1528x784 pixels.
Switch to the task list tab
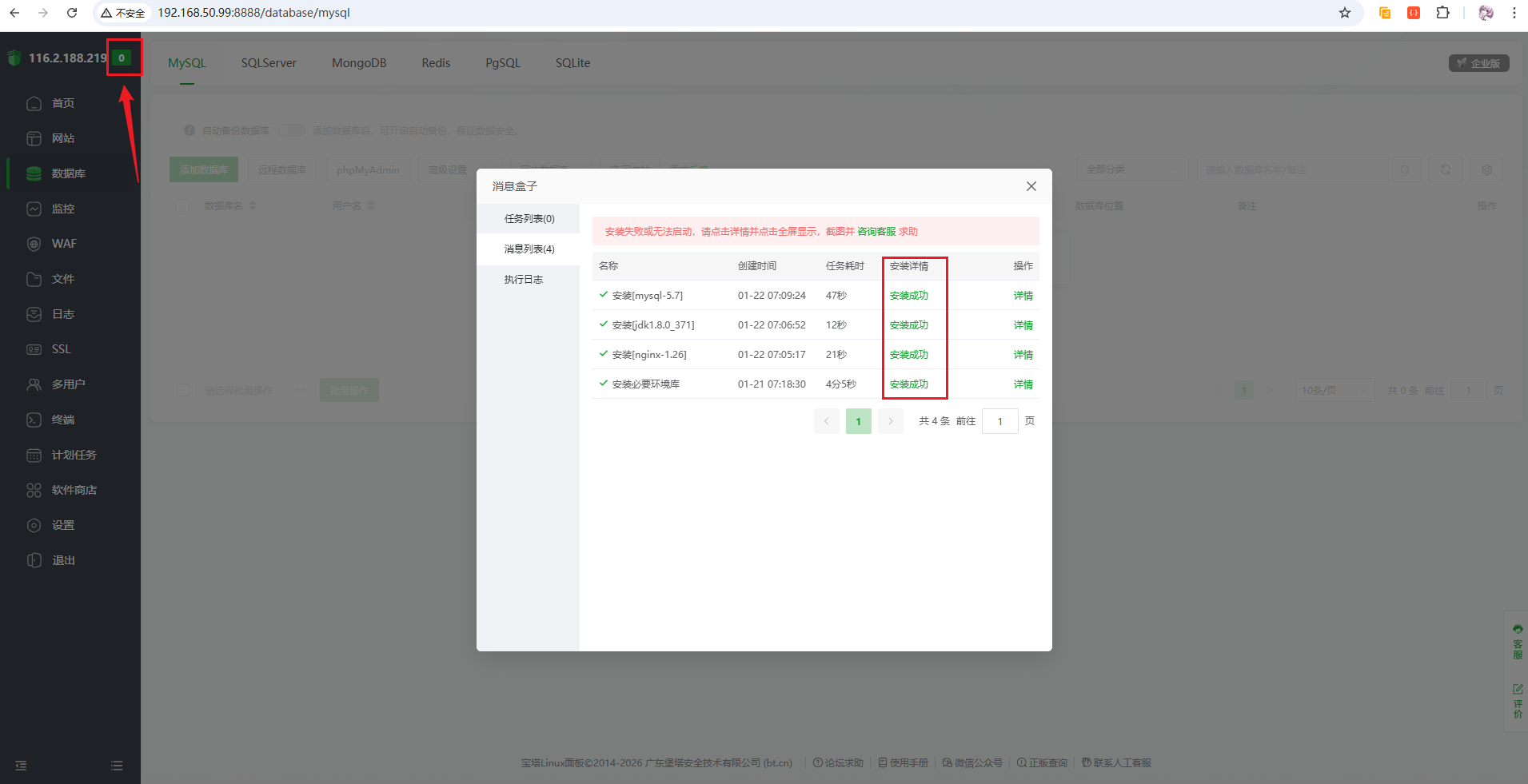tap(529, 218)
